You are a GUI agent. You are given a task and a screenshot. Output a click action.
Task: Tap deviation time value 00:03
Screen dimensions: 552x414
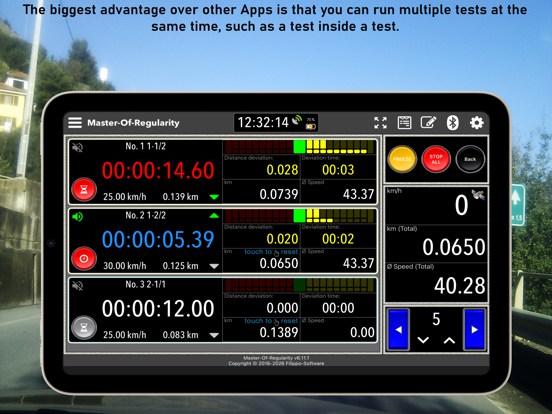coord(338,170)
